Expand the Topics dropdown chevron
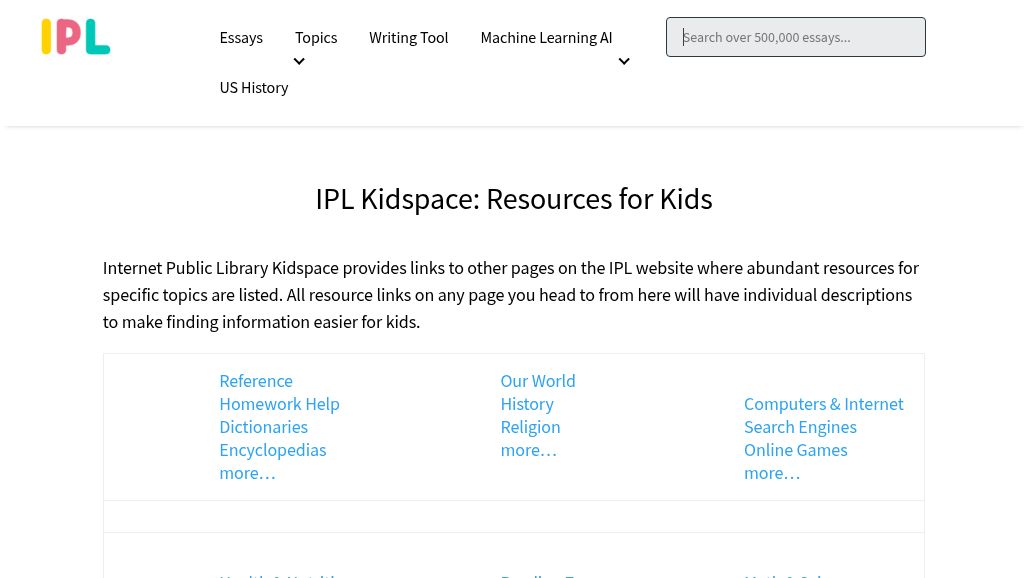The image size is (1028, 578). (x=299, y=61)
